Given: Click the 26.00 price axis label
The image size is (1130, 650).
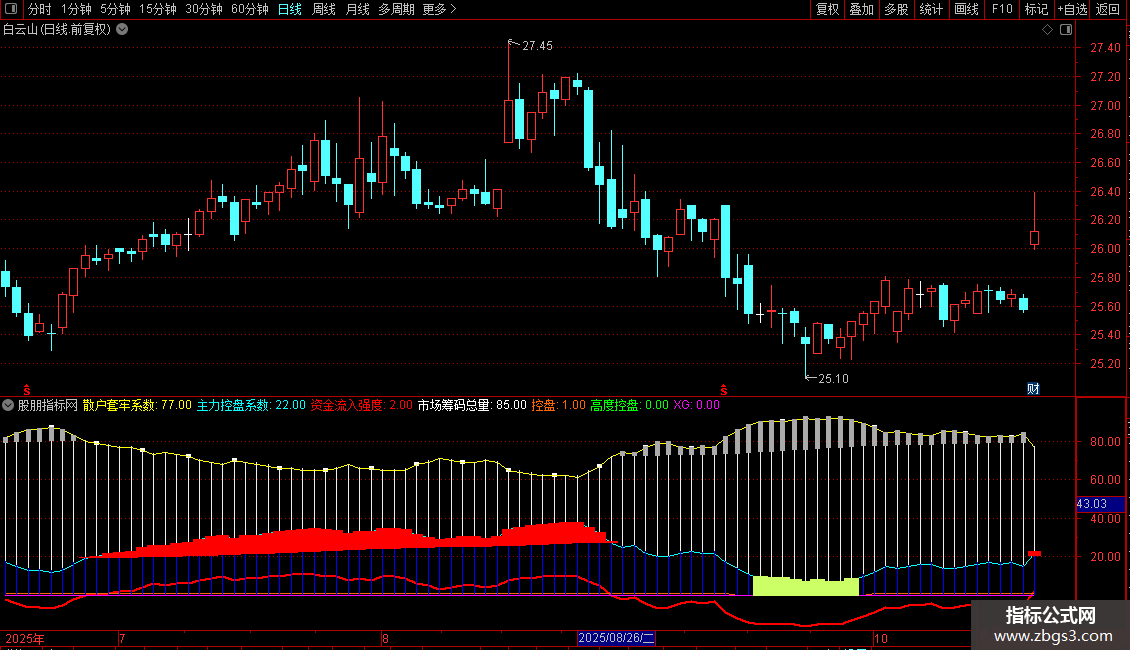Looking at the screenshot, I should 1105,249.
